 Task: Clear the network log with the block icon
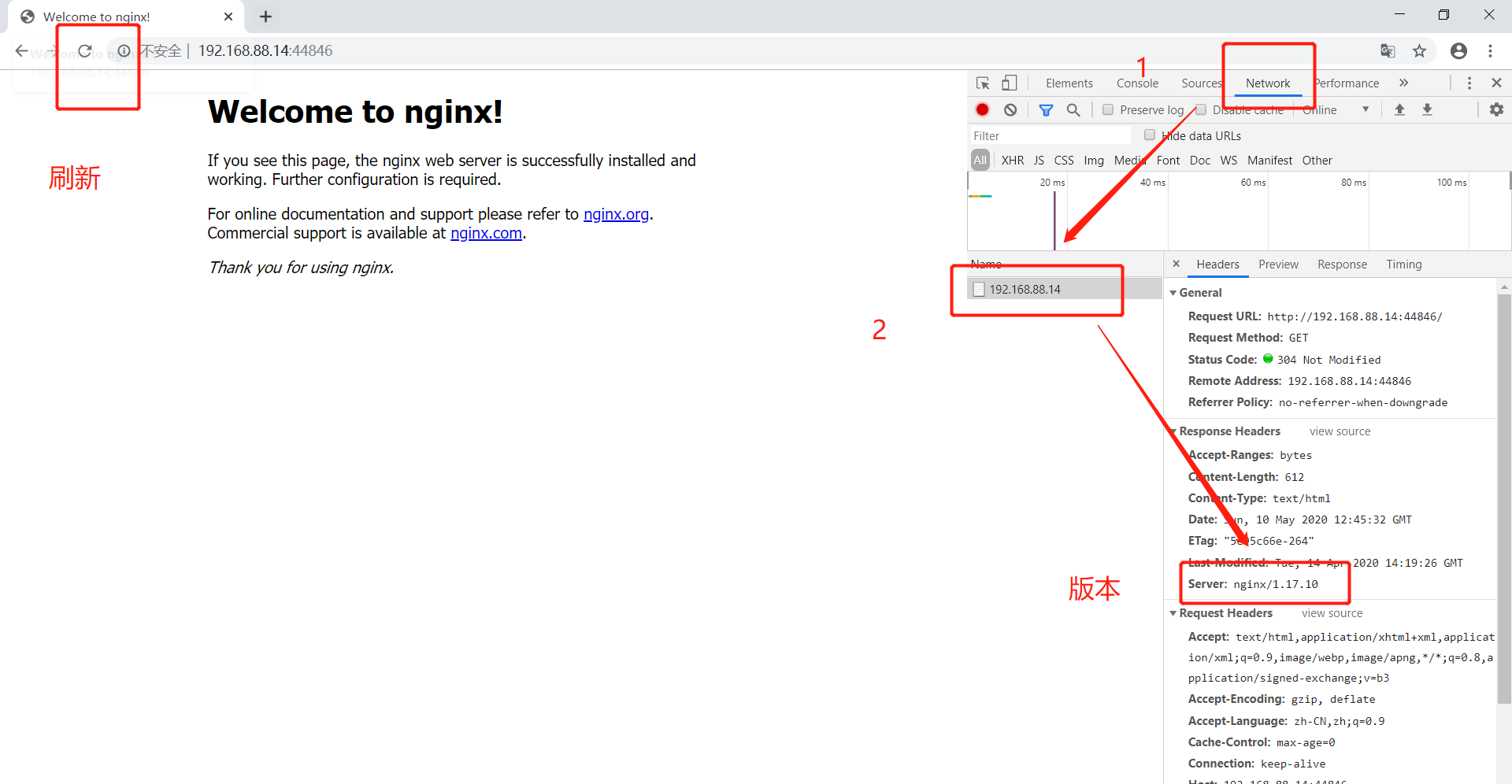(1010, 109)
